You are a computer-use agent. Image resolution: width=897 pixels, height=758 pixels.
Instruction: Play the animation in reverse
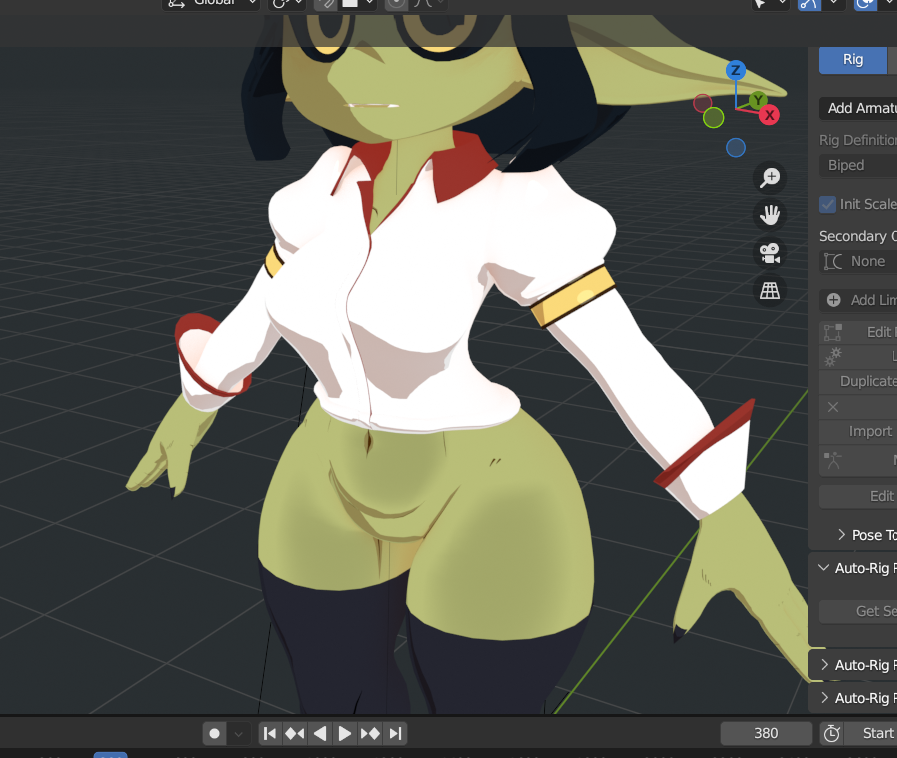pos(320,733)
